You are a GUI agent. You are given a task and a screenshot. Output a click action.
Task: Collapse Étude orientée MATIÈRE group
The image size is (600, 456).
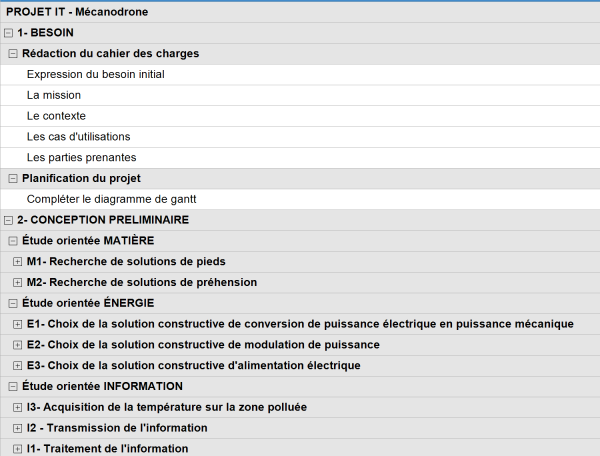[13, 241]
